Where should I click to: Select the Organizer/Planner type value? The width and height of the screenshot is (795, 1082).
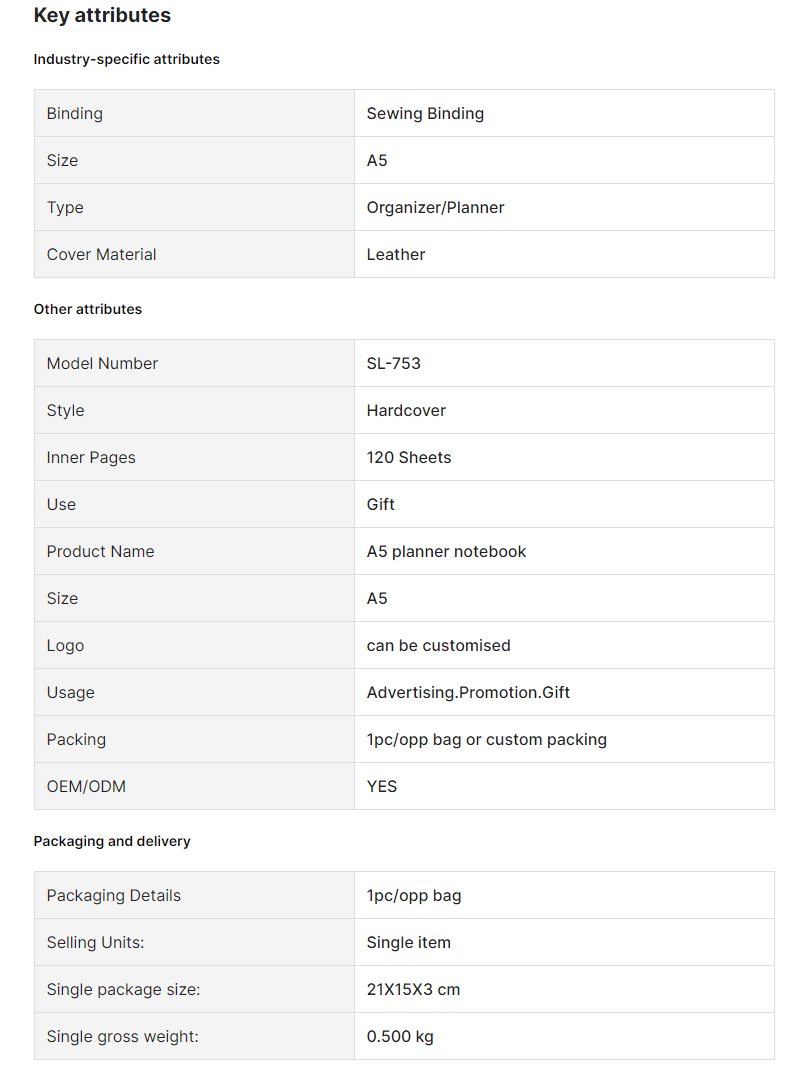(x=435, y=207)
